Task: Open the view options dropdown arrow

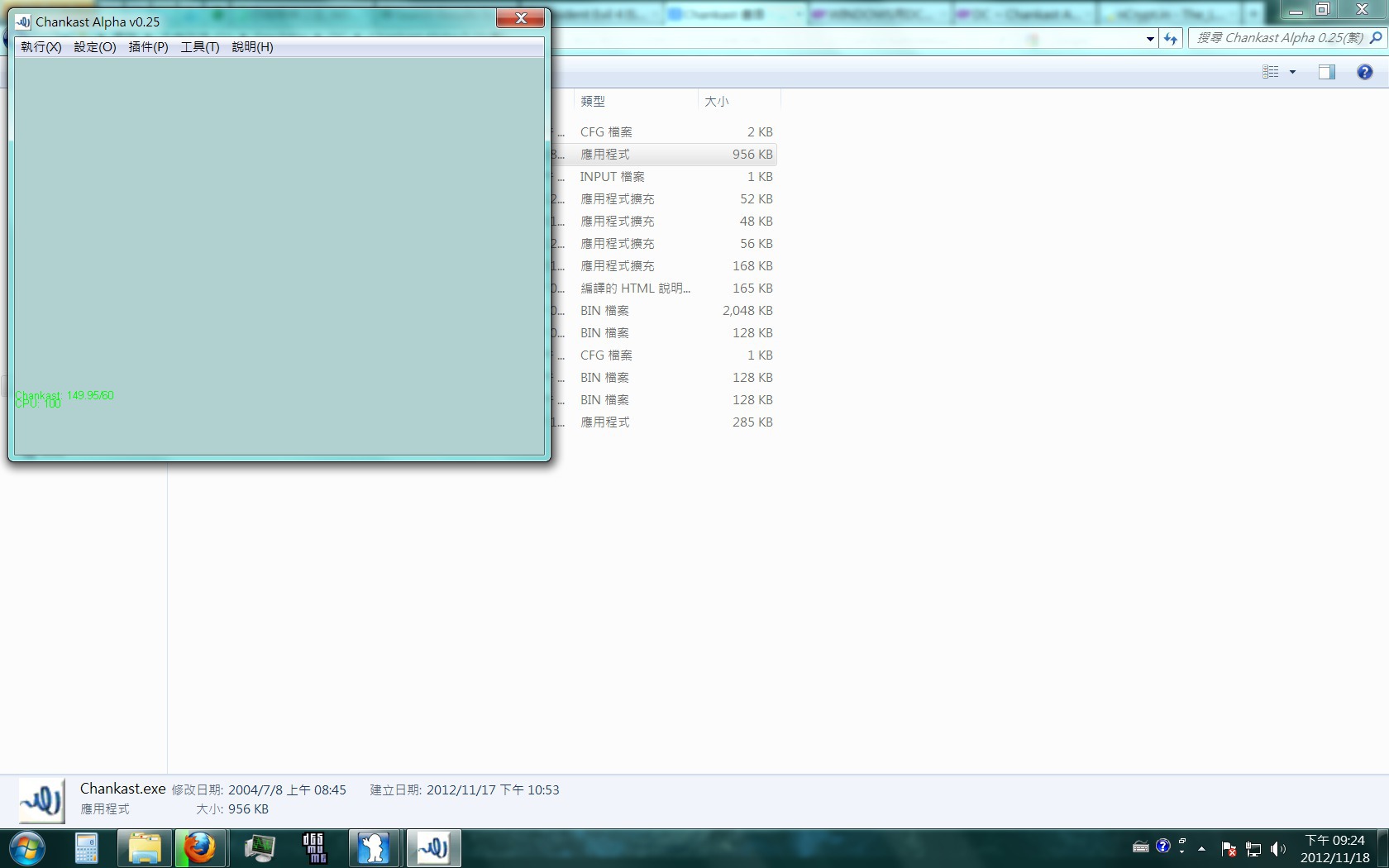Action: [x=1292, y=72]
